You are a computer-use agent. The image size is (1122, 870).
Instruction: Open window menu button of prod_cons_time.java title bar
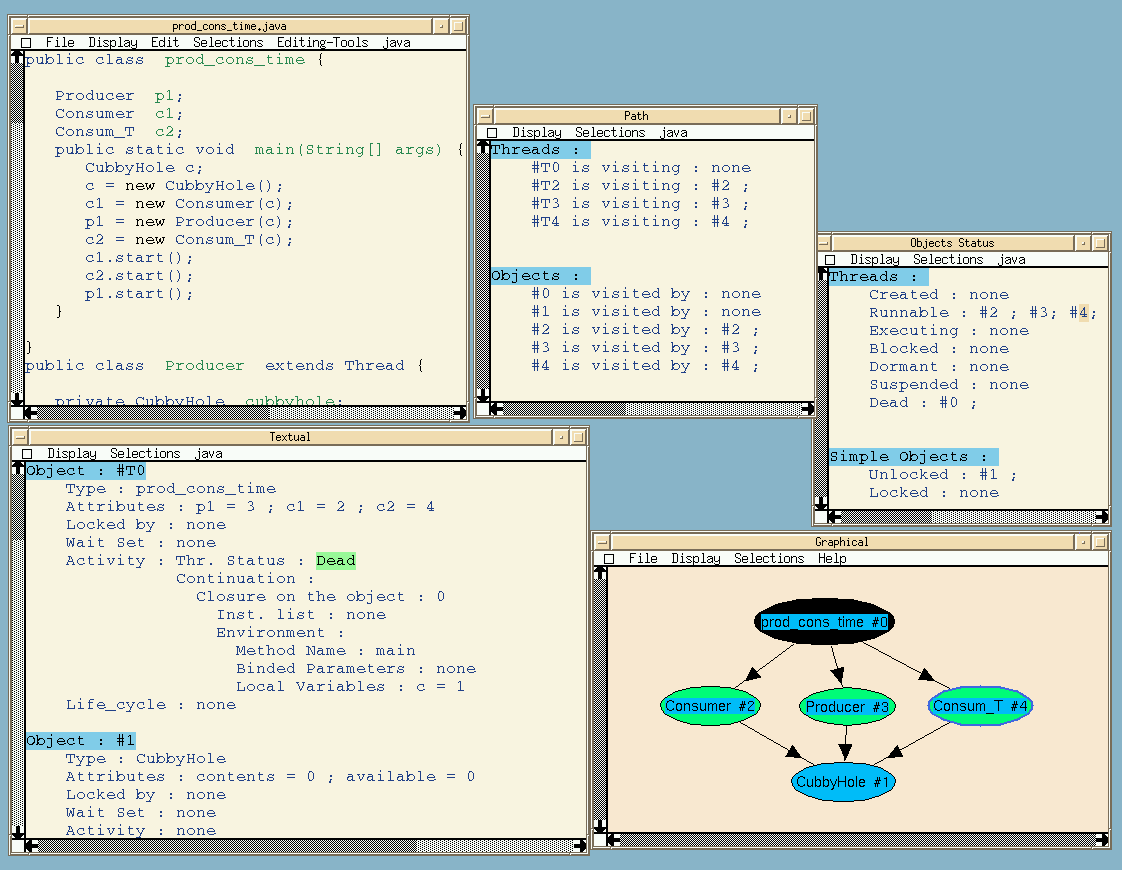pyautogui.click(x=18, y=26)
